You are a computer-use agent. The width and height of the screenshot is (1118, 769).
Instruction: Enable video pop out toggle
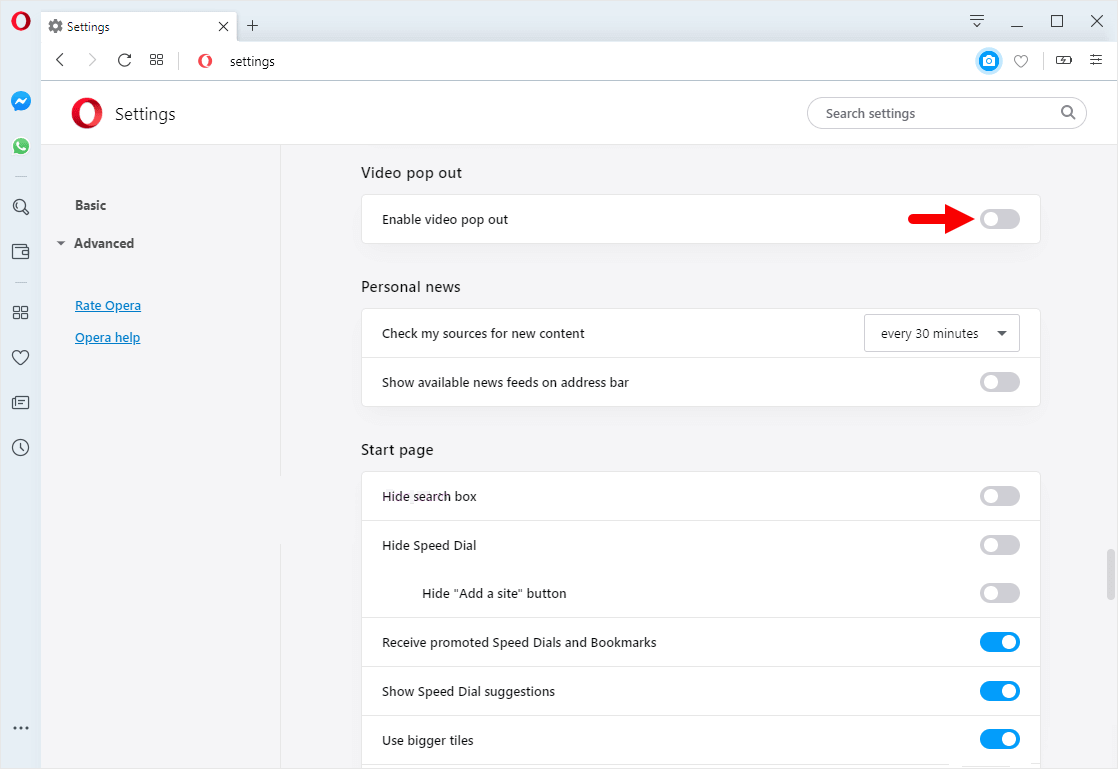[x=1000, y=220]
